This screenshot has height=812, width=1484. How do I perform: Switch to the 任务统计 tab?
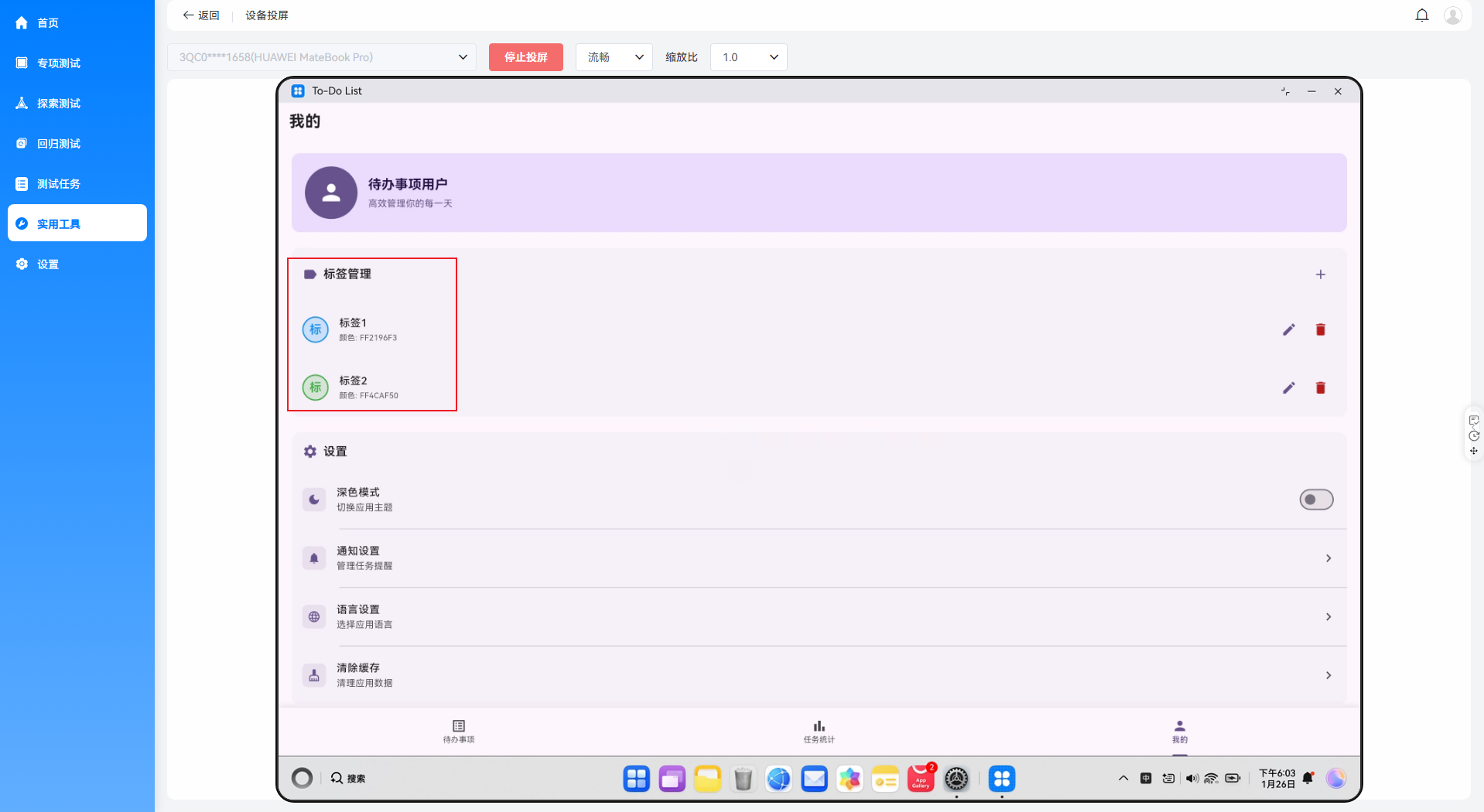click(819, 732)
